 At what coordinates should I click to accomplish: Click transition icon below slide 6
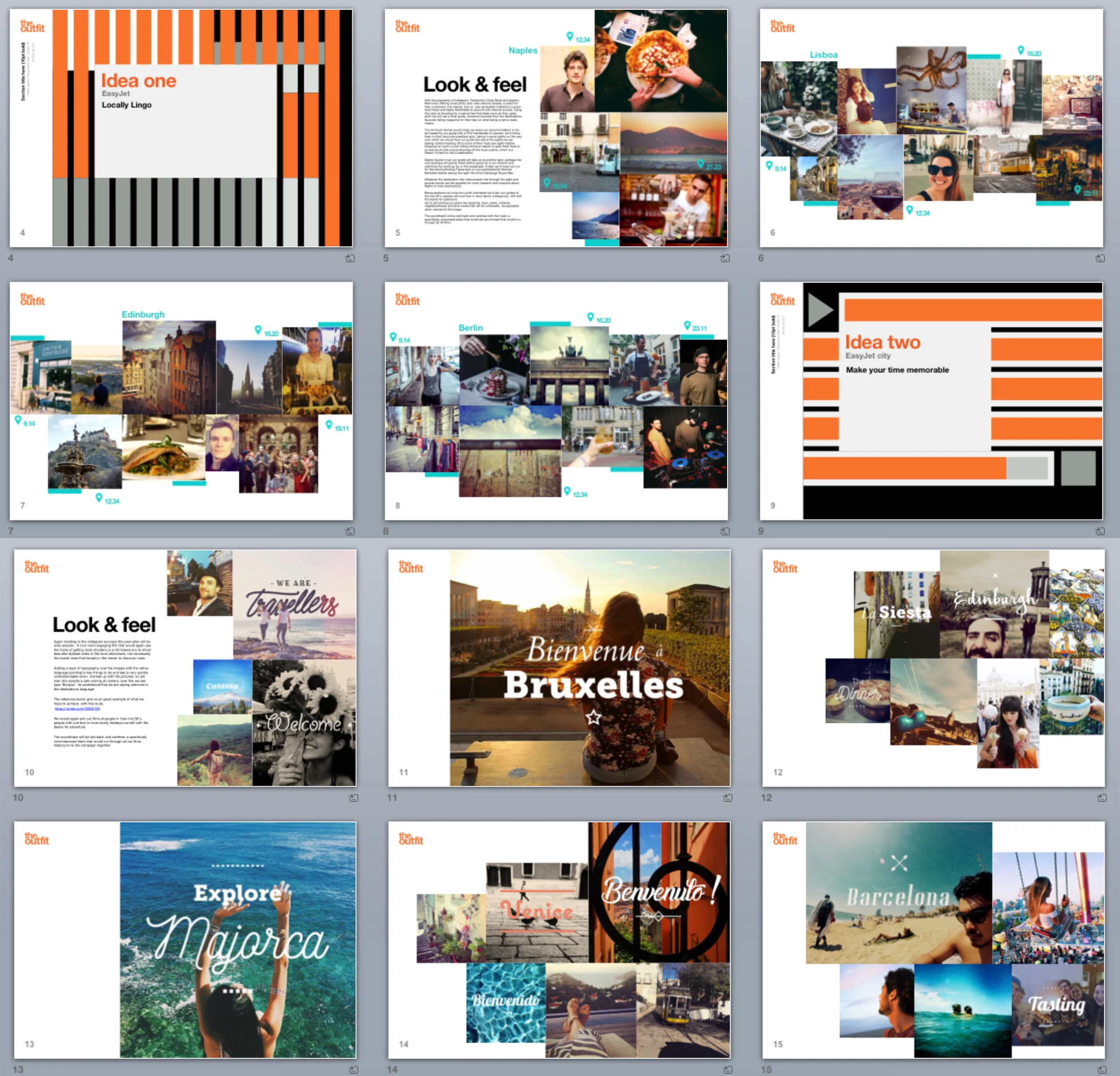(x=1099, y=259)
